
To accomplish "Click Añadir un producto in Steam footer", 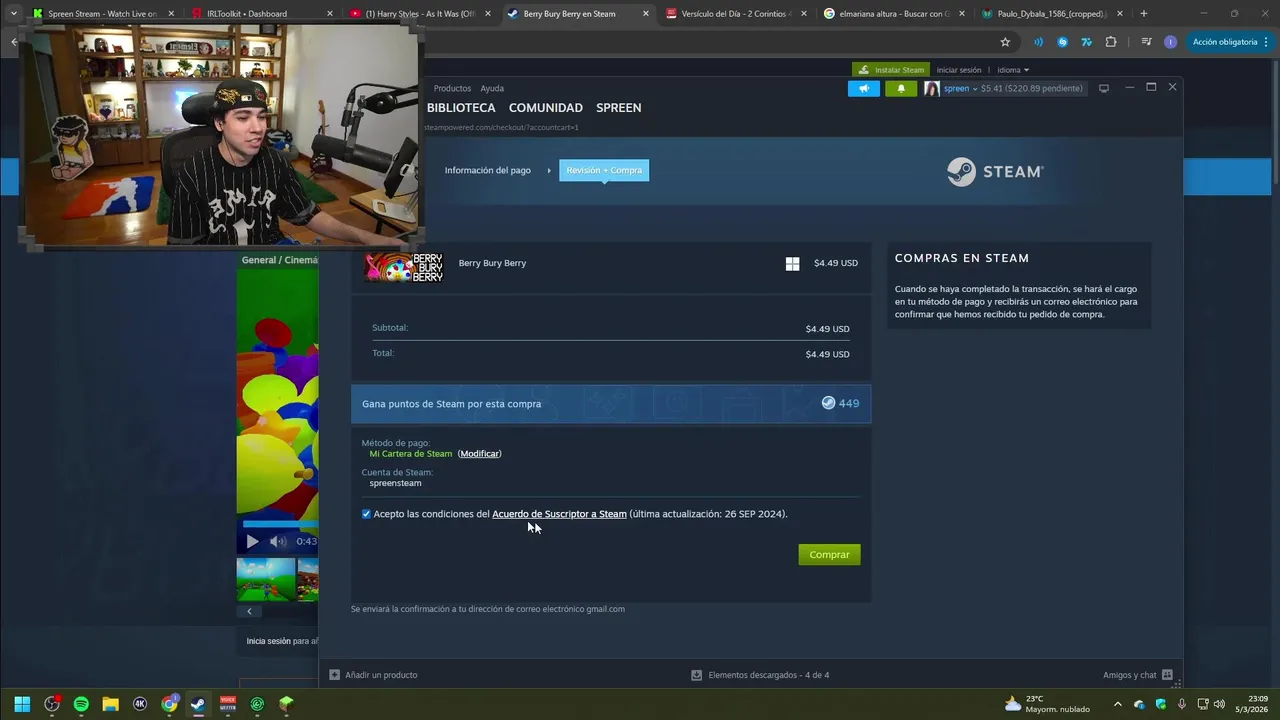I will tap(373, 675).
